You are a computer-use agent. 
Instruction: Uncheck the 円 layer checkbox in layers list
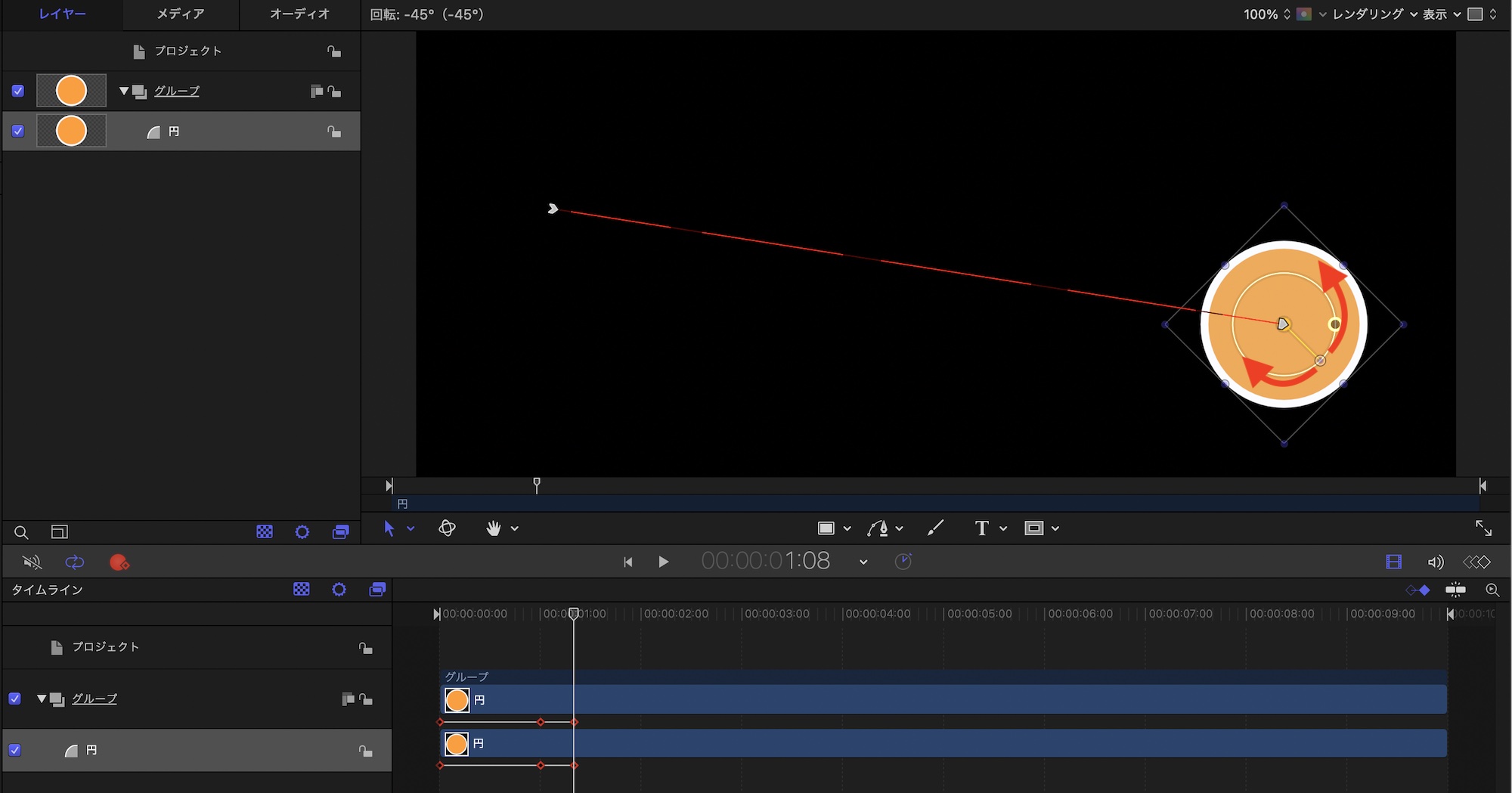tap(18, 132)
